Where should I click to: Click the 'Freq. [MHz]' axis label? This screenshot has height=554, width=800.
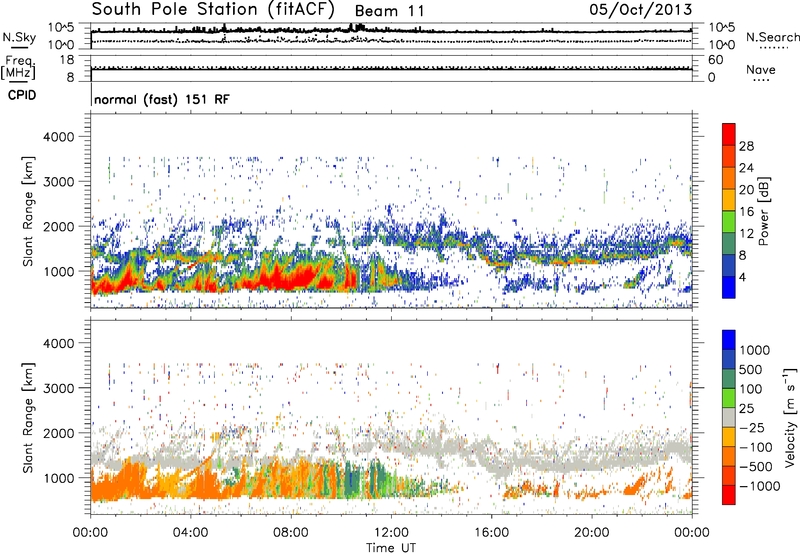[18, 68]
